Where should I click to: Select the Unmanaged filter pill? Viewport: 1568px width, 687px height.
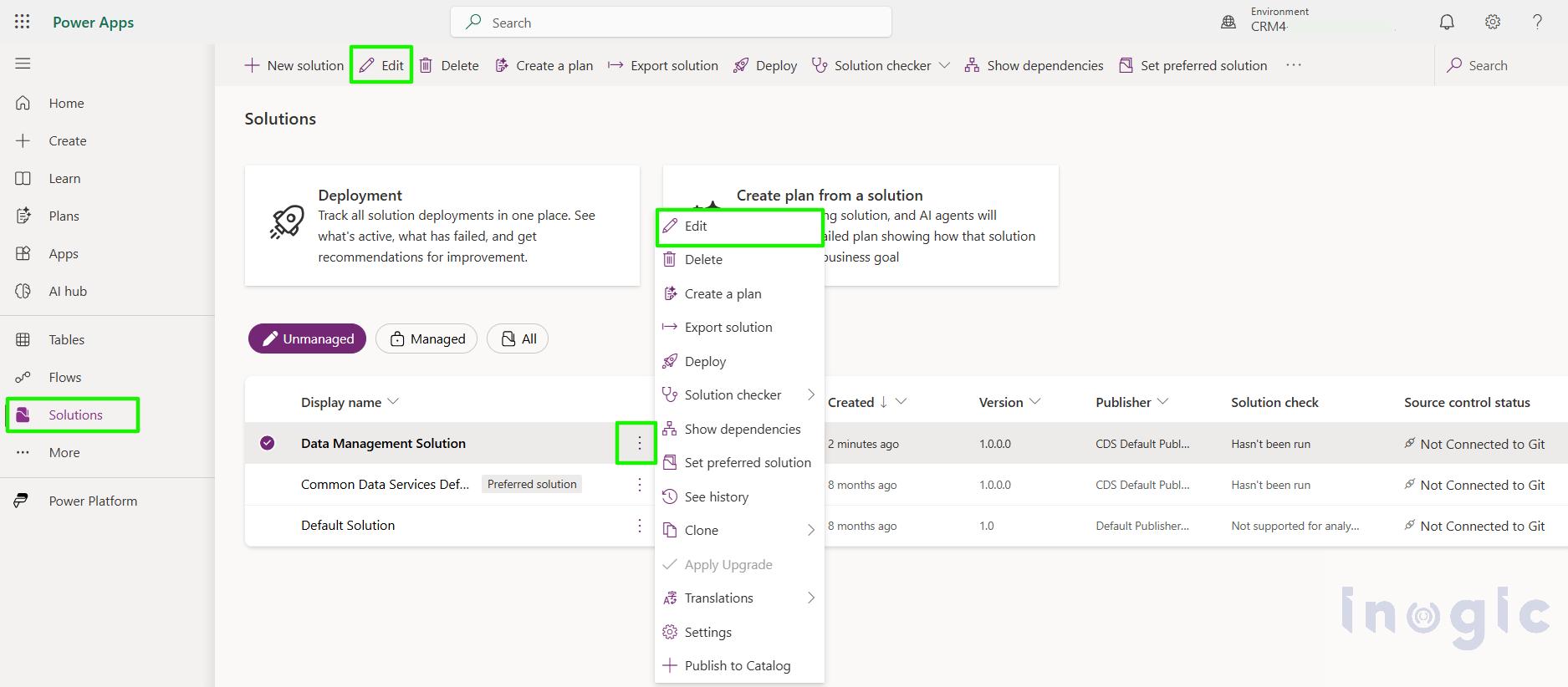click(307, 338)
